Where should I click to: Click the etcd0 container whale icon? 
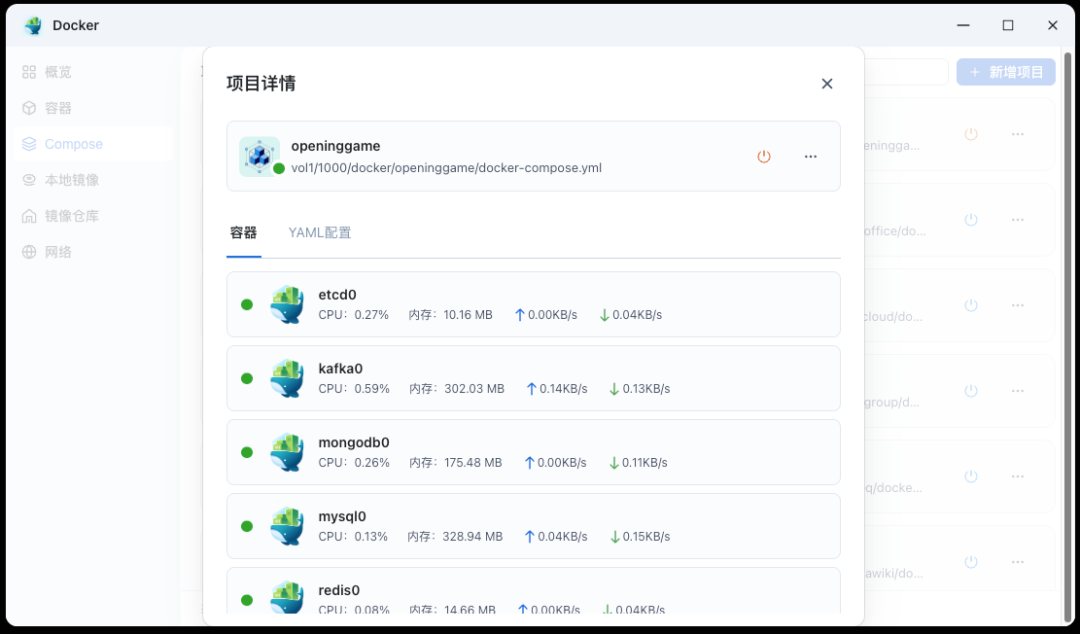click(287, 304)
